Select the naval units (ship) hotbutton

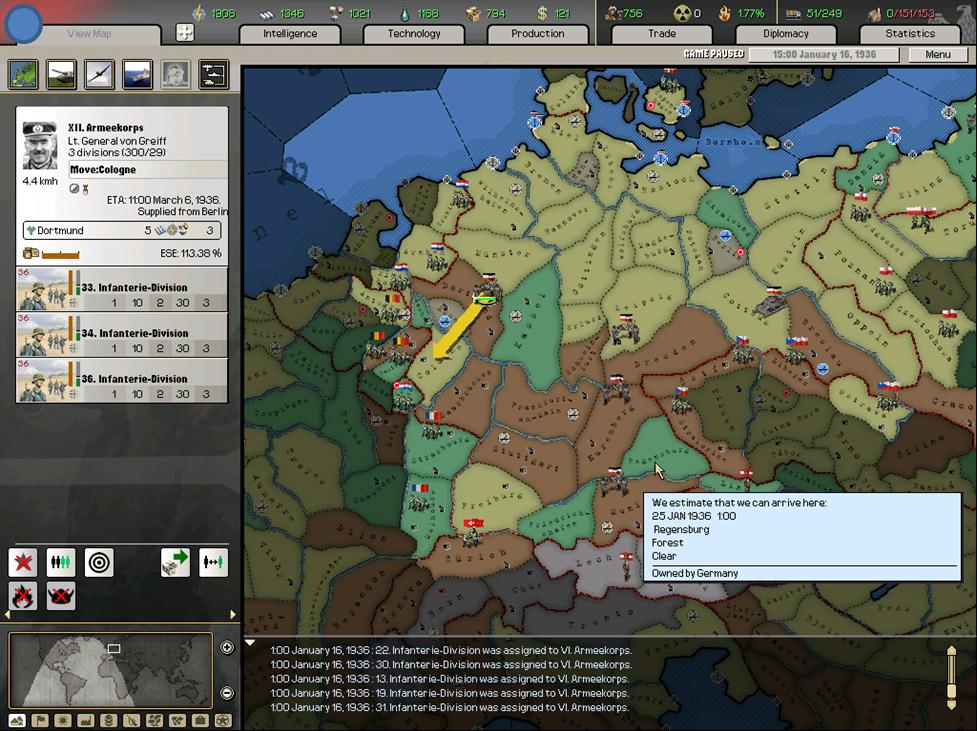point(137,74)
